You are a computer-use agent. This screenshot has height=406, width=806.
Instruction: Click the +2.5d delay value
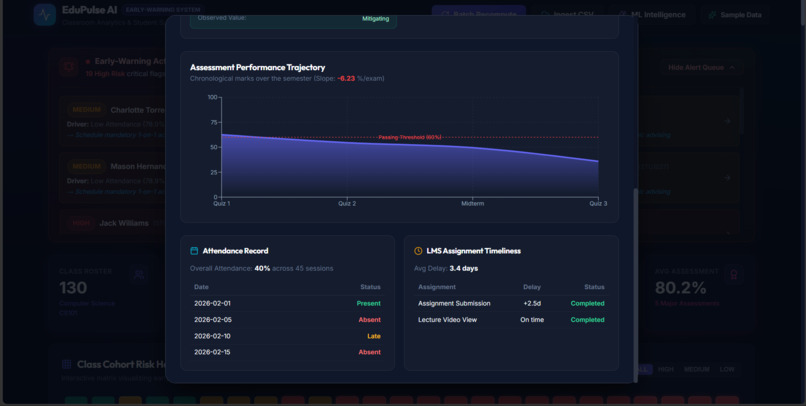point(532,303)
